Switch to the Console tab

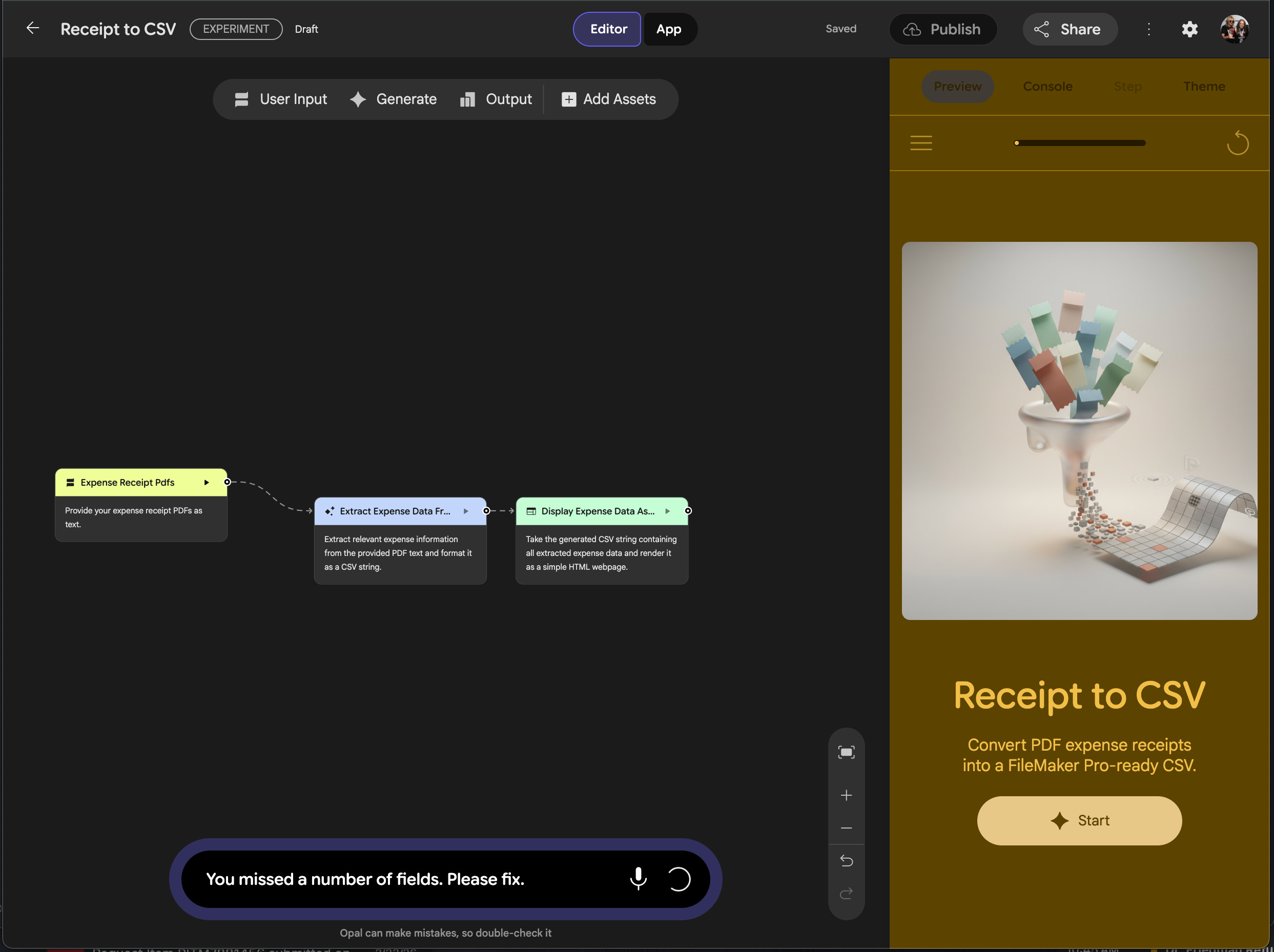(x=1047, y=87)
